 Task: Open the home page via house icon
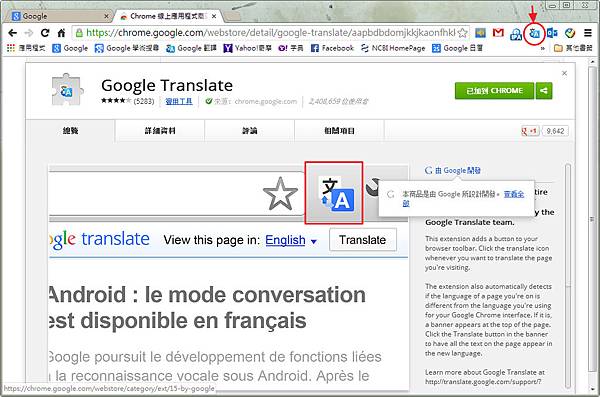61,33
